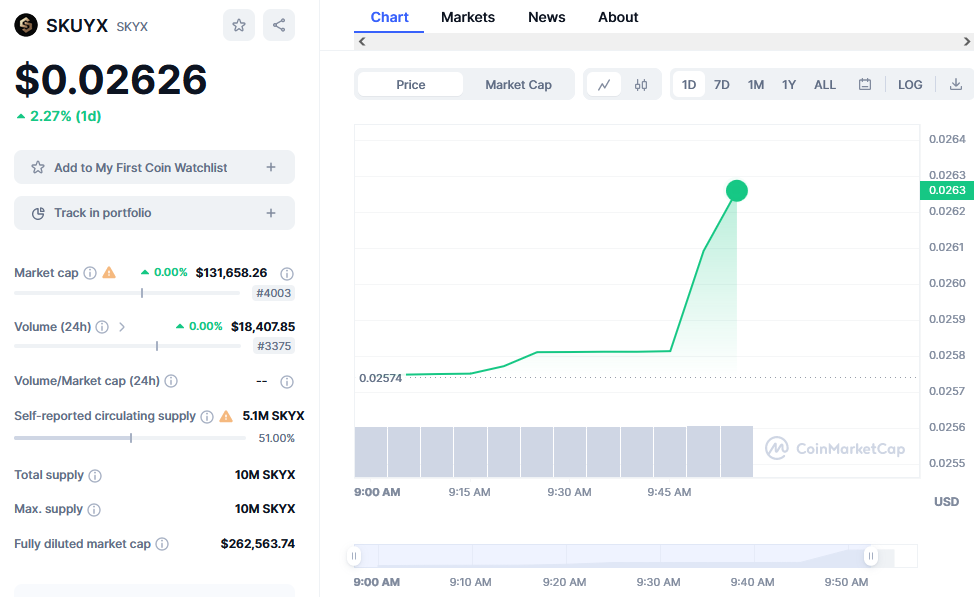This screenshot has height=597, width=974.
Task: Add to My First Coin Watchlist
Action: point(154,167)
